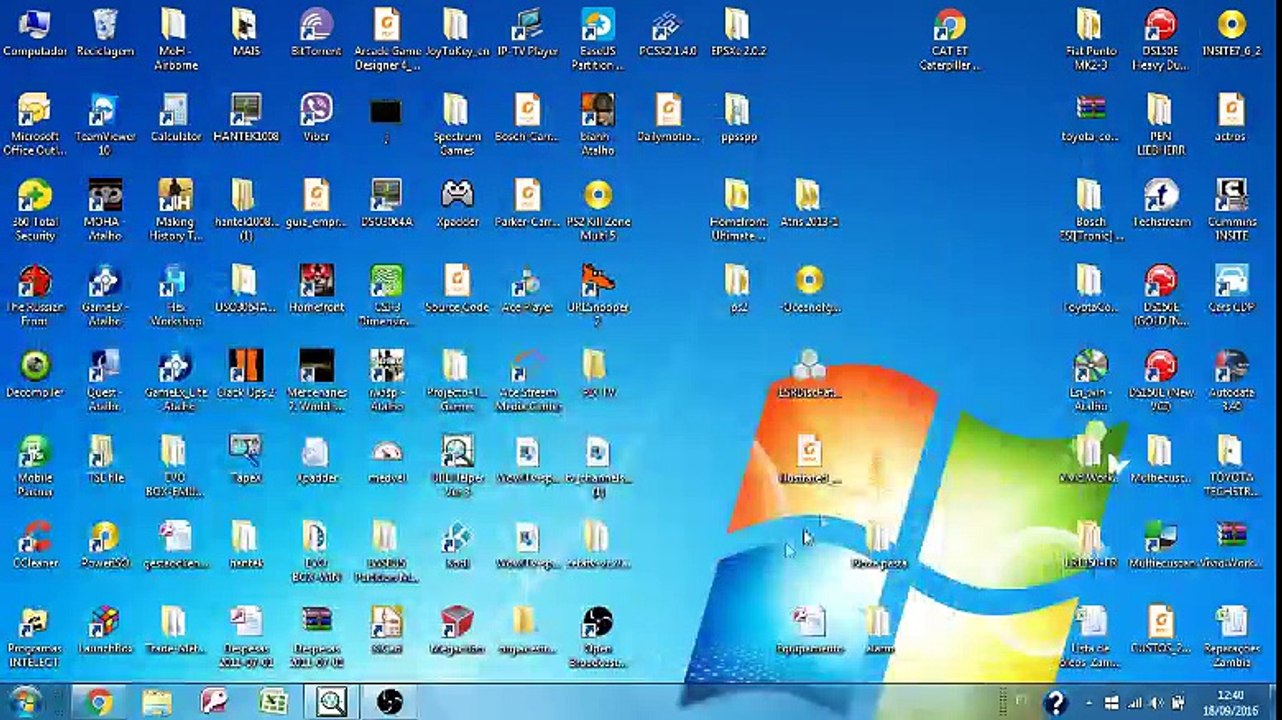The height and width of the screenshot is (720, 1282).
Task: Open Microsoft Excel from the taskbar
Action: [x=272, y=702]
